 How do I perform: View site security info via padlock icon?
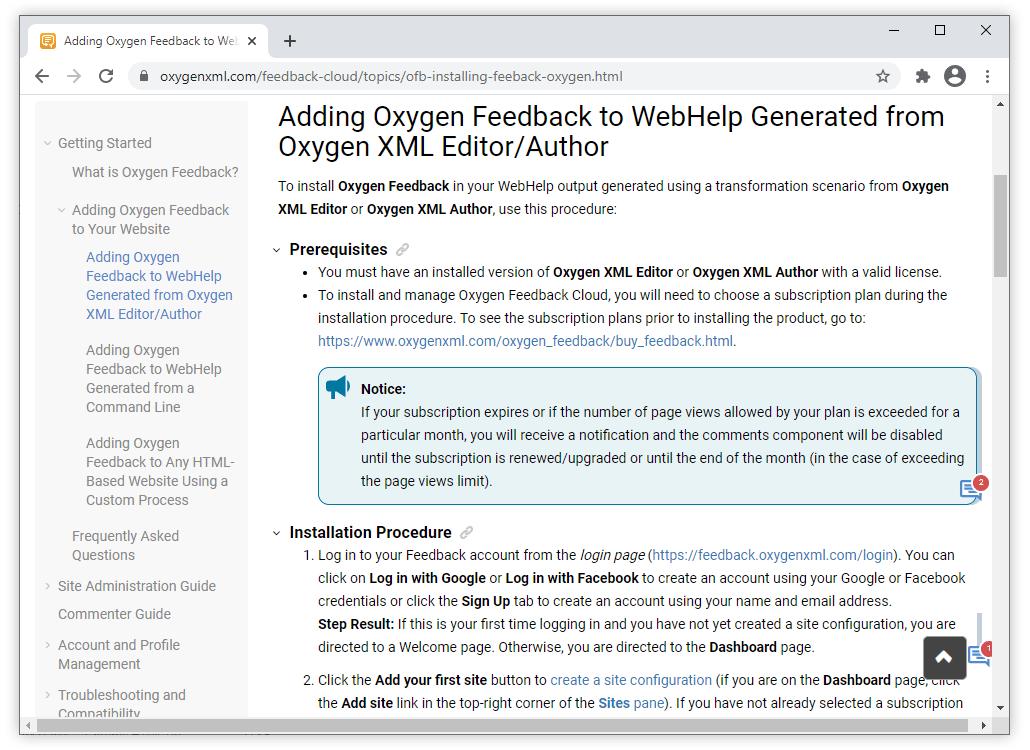point(144,76)
